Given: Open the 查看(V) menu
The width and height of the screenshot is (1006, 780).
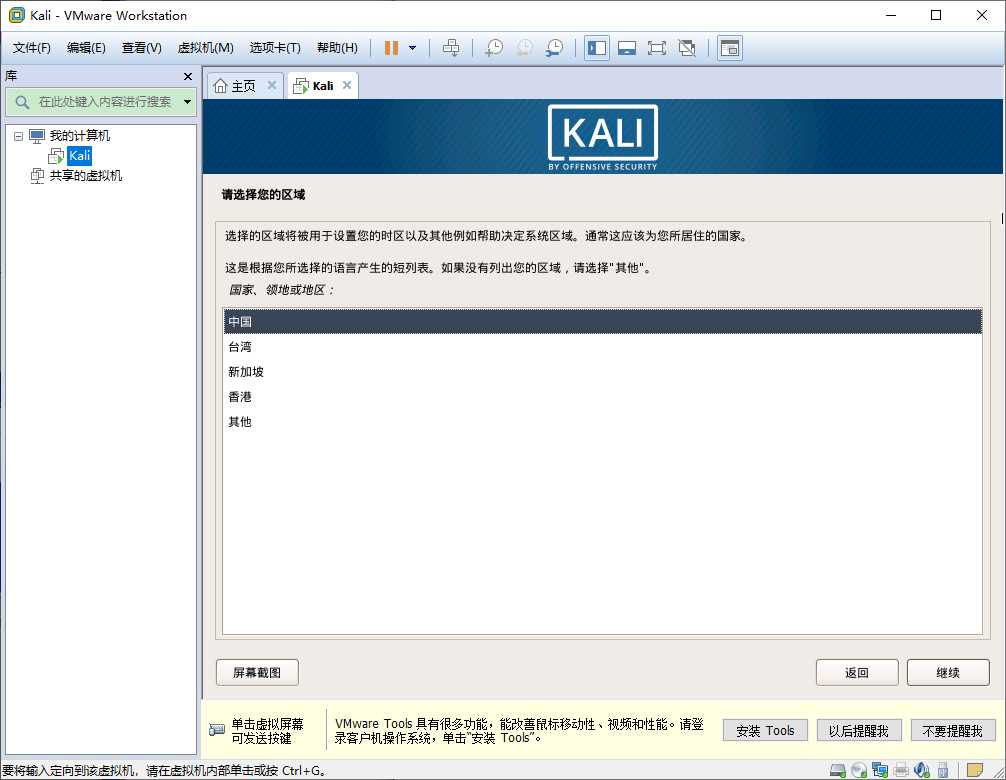Looking at the screenshot, I should [142, 48].
